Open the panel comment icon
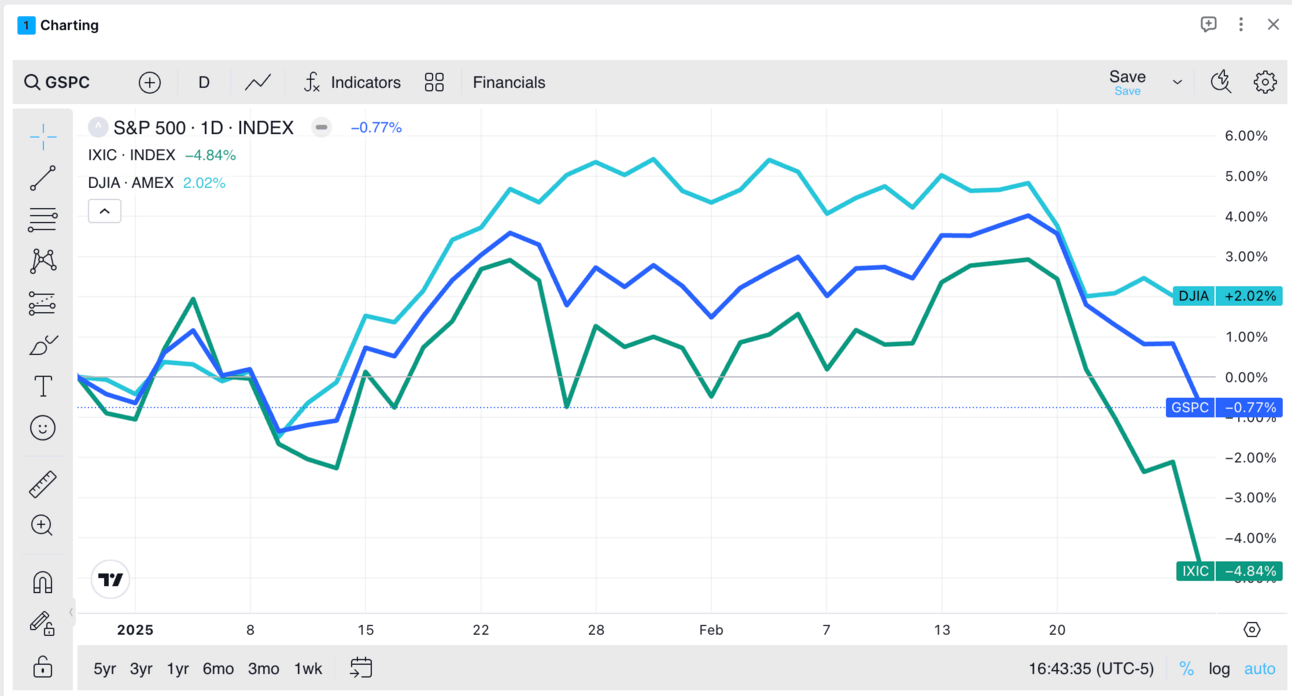This screenshot has height=696, width=1292. tap(1208, 25)
